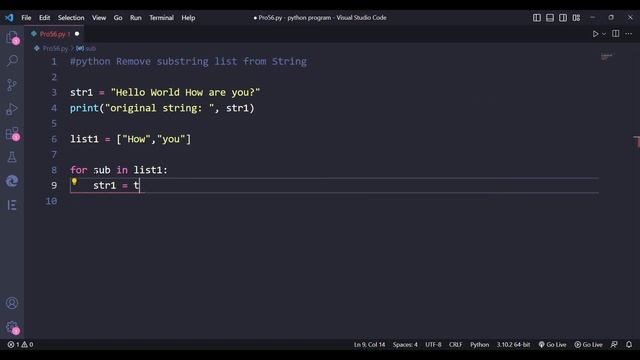Viewport: 640px width, 360px height.
Task: Click the list1 assignment on line 6
Action: 130,139
